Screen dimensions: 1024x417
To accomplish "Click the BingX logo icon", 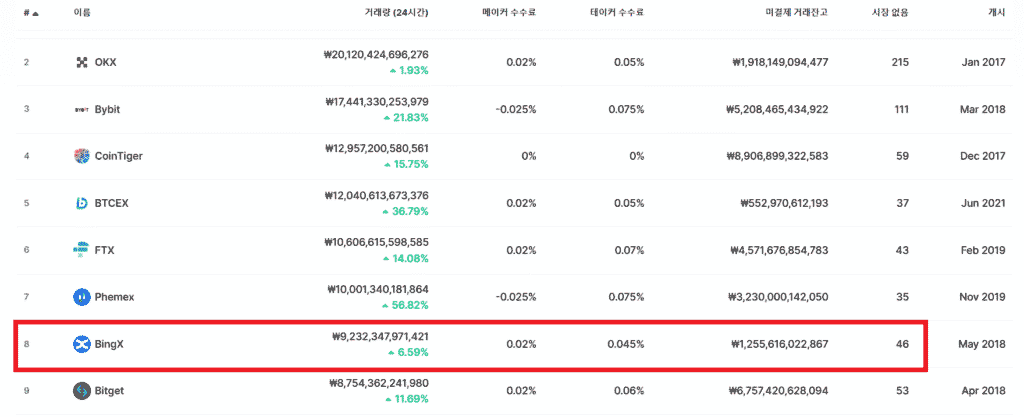I will (x=82, y=344).
